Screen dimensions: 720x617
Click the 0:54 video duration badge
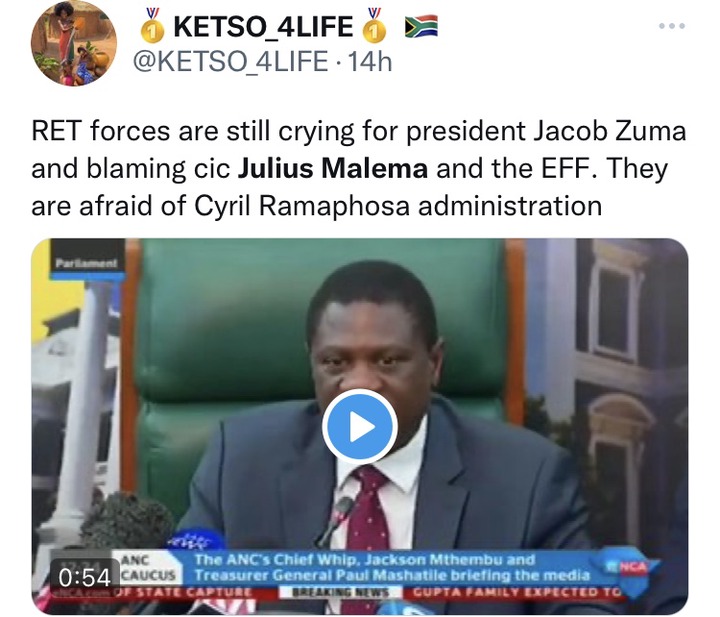tap(84, 577)
